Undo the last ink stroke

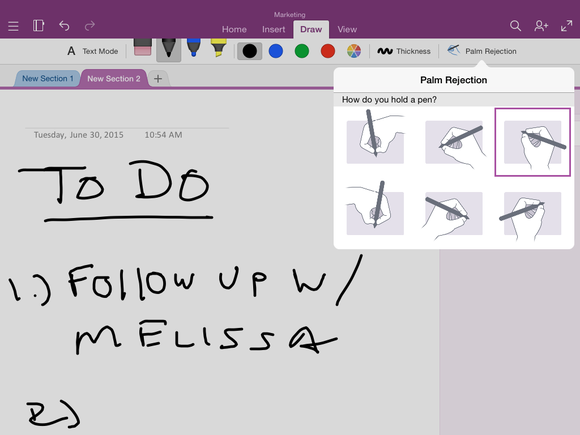coord(64,26)
